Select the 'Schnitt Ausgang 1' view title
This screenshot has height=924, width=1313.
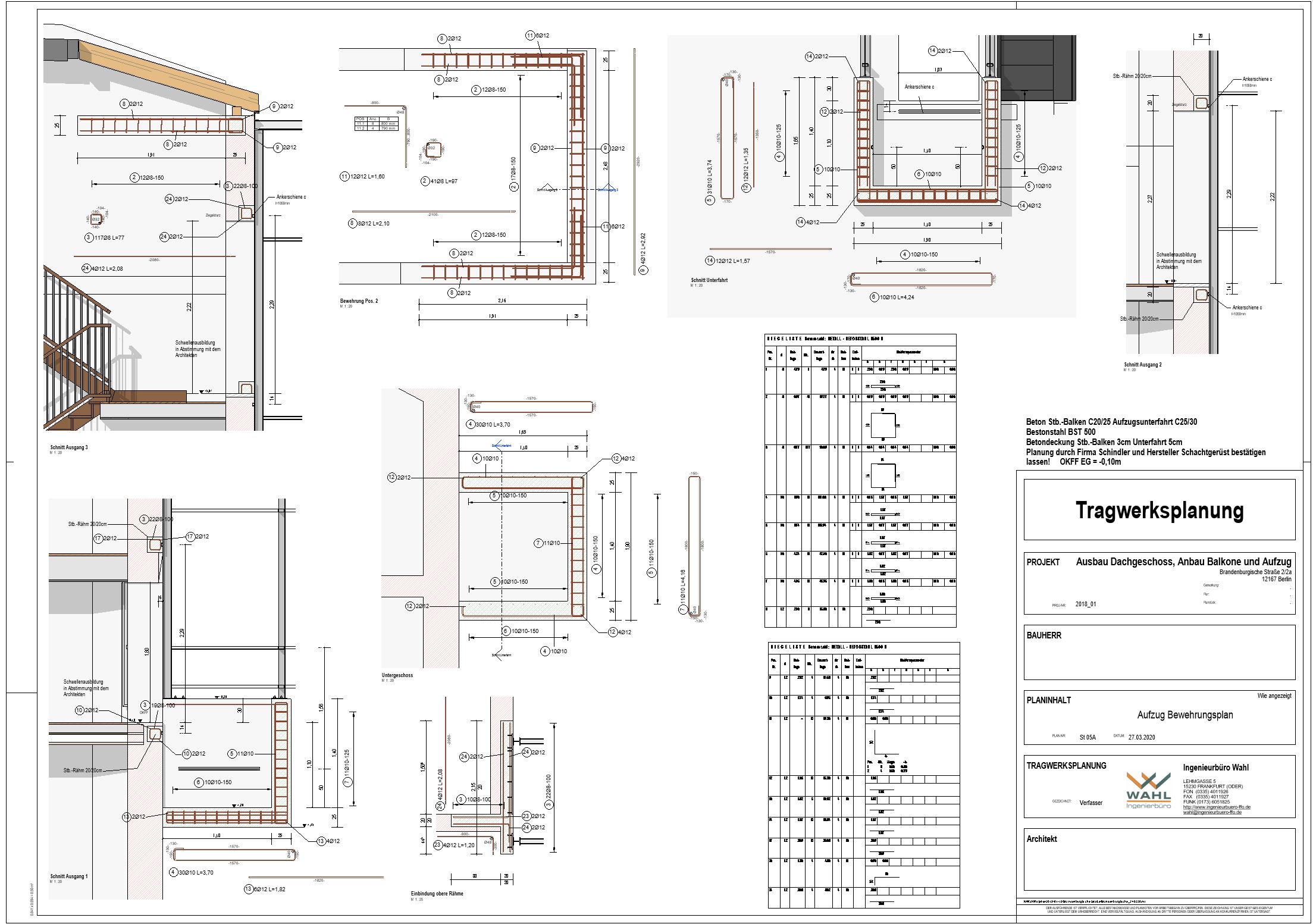click(68, 876)
